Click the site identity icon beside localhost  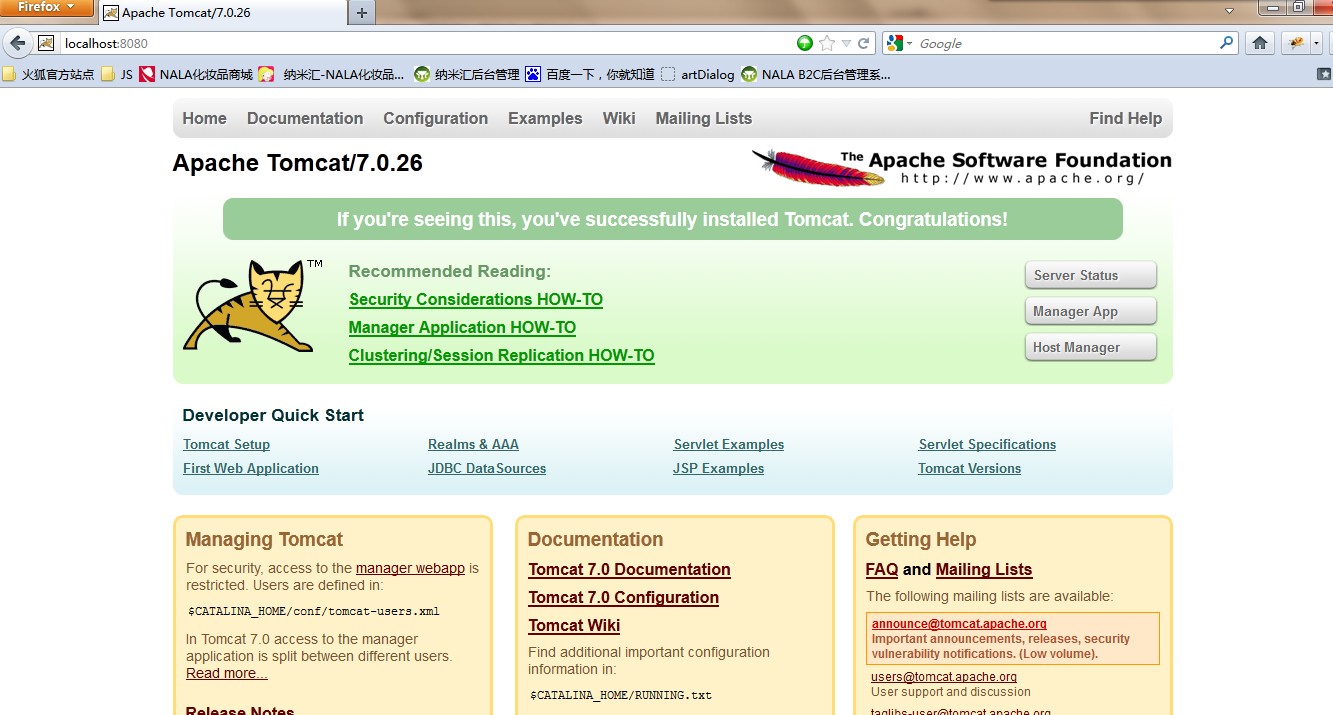(46, 43)
